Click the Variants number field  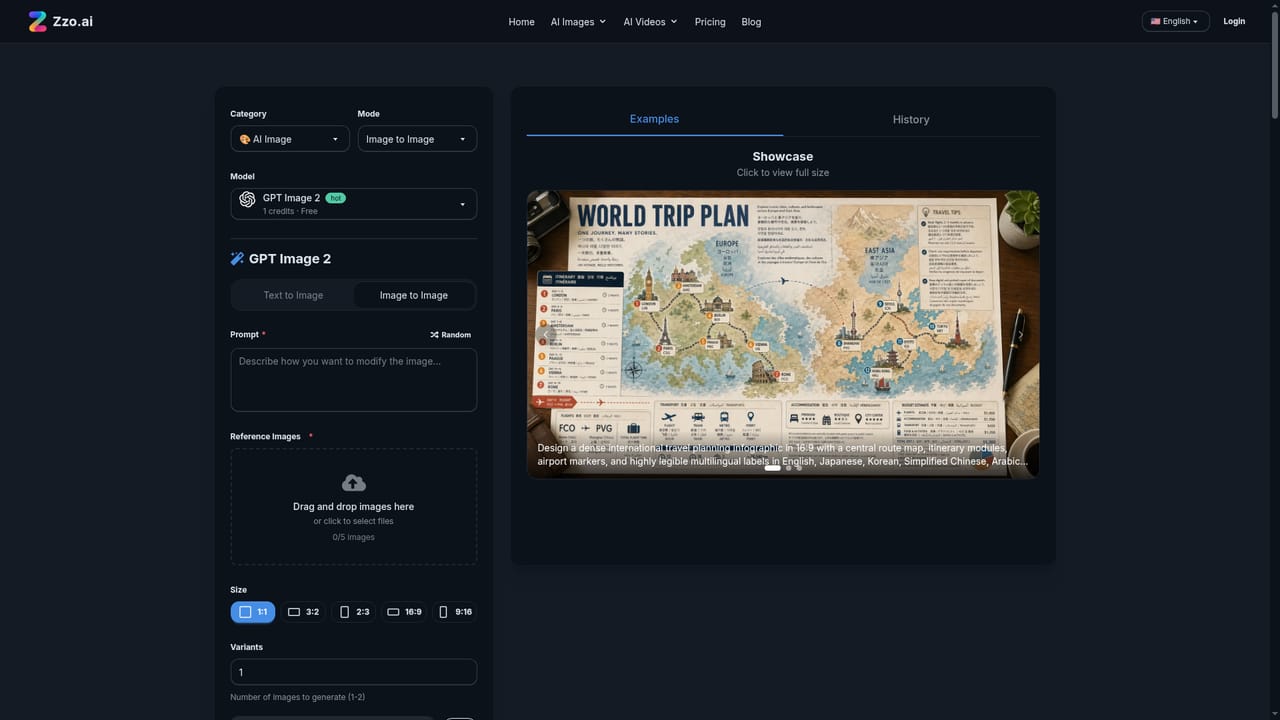point(353,672)
